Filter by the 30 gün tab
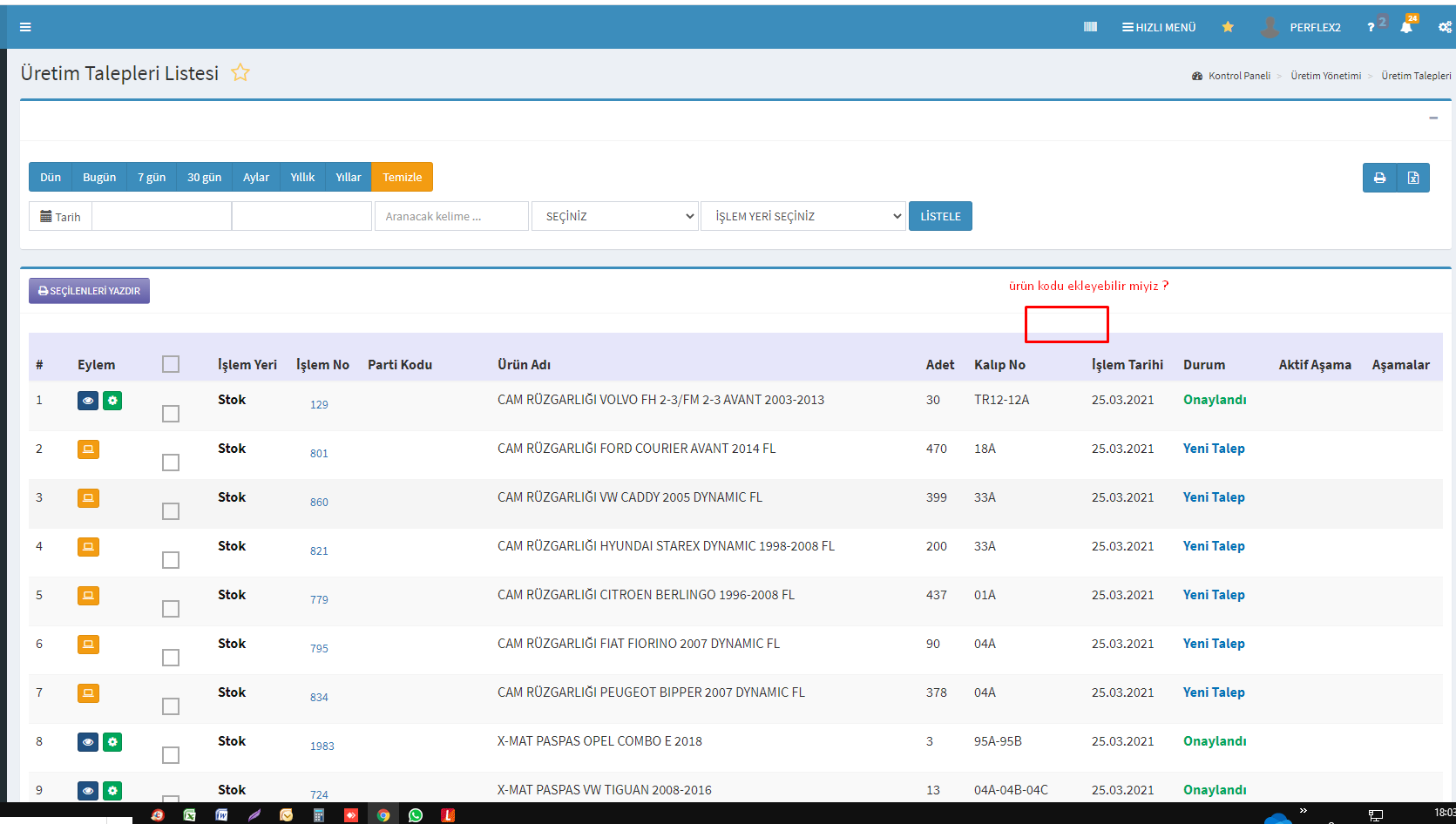The height and width of the screenshot is (824, 1456). pos(204,177)
